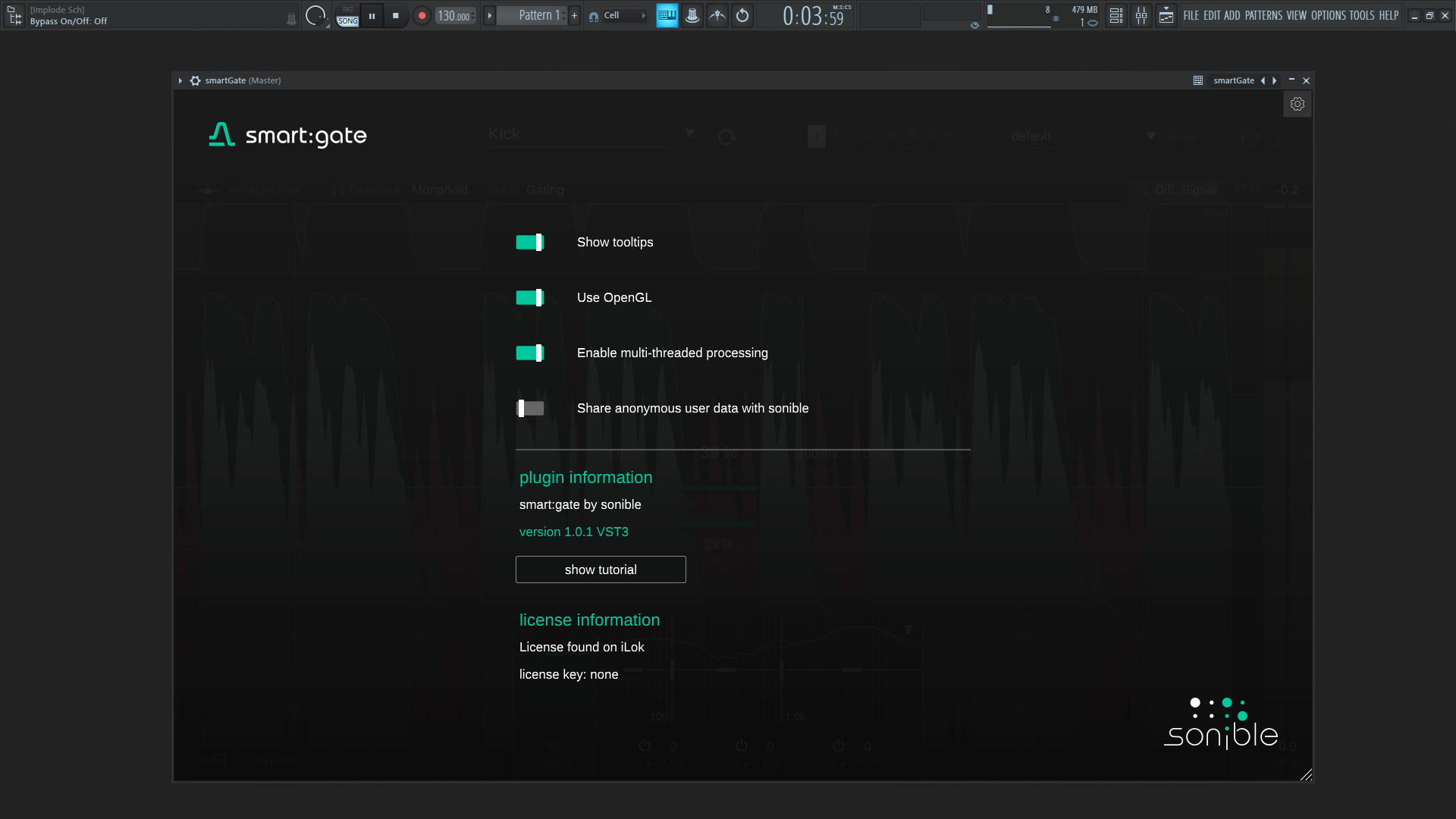Screen dimensions: 1456x819
Task: Open the ADD menu
Action: coord(1232,15)
